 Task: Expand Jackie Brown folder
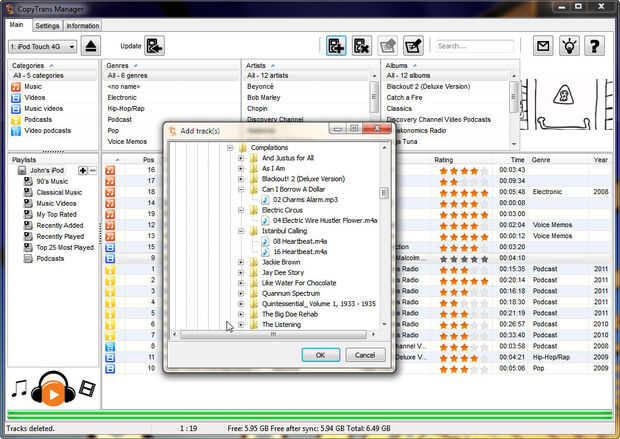point(241,262)
